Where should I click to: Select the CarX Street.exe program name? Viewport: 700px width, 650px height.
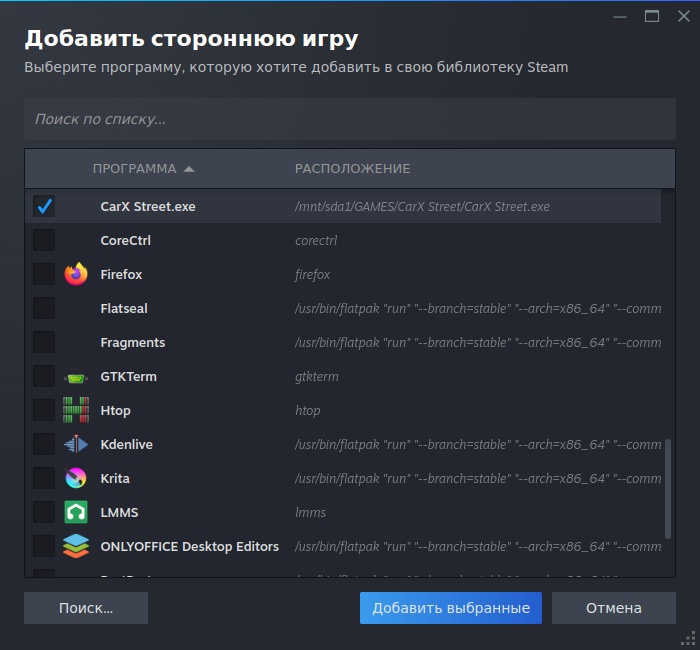pyautogui.click(x=148, y=206)
